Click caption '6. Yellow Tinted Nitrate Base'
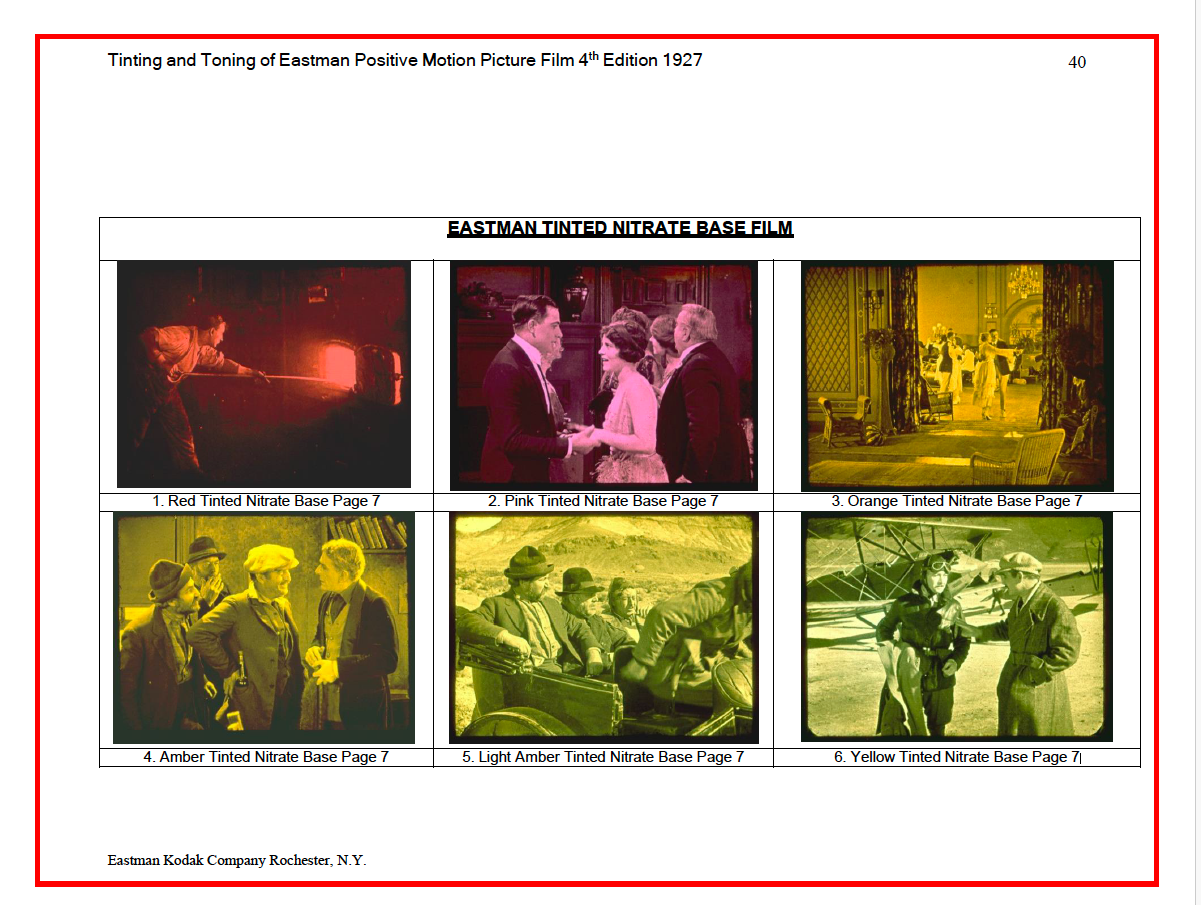This screenshot has height=905, width=1201. click(957, 757)
